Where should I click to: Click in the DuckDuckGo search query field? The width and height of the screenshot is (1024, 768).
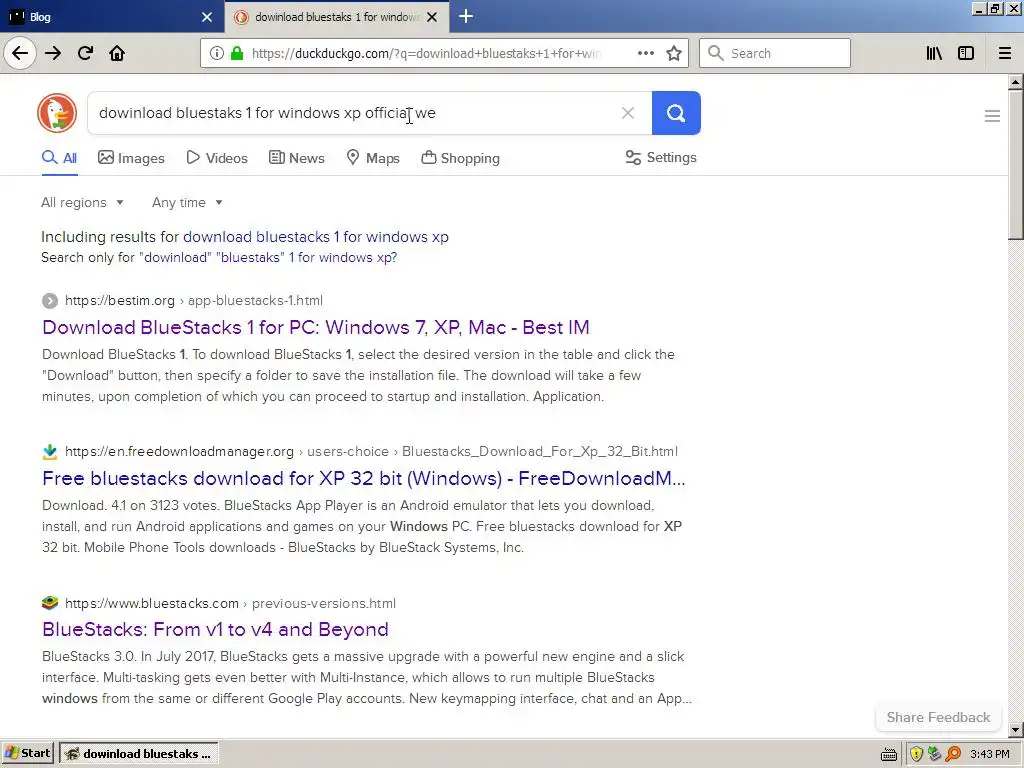click(x=353, y=113)
